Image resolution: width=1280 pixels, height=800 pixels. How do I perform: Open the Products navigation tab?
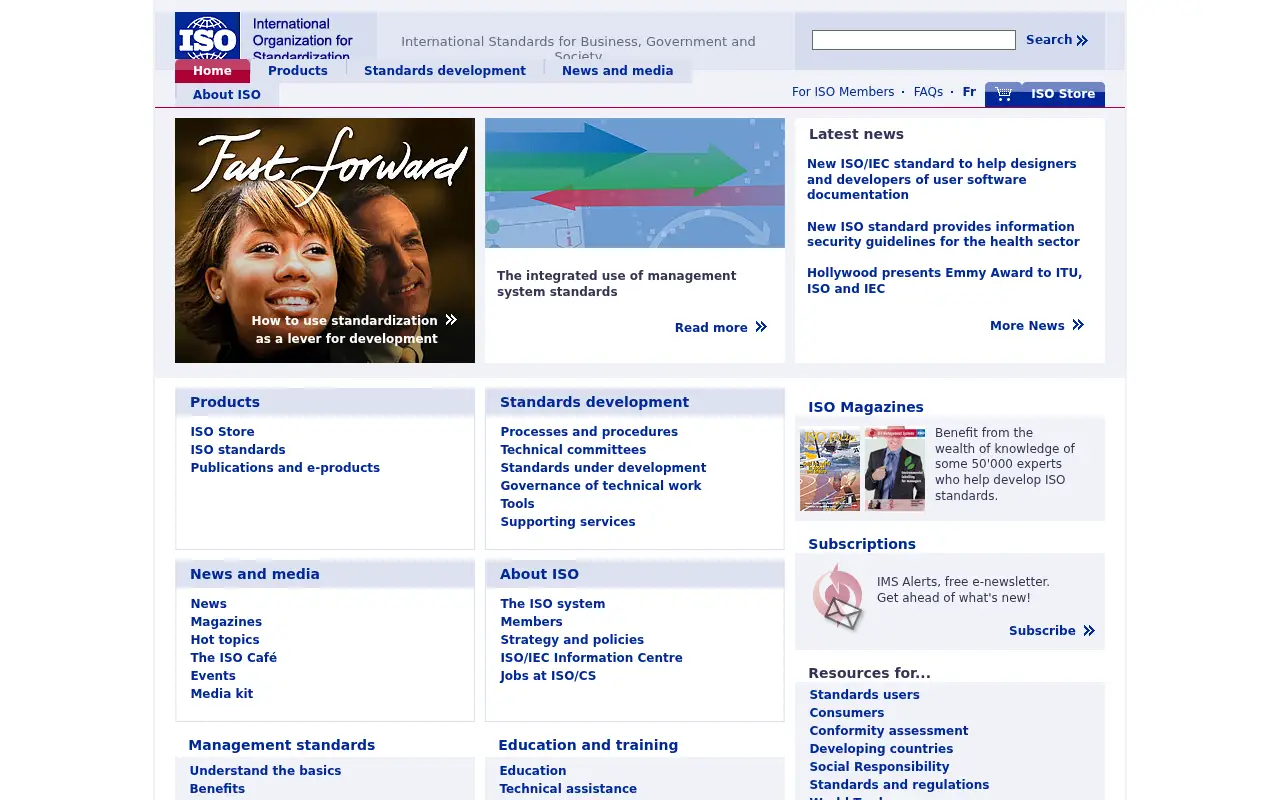(298, 71)
